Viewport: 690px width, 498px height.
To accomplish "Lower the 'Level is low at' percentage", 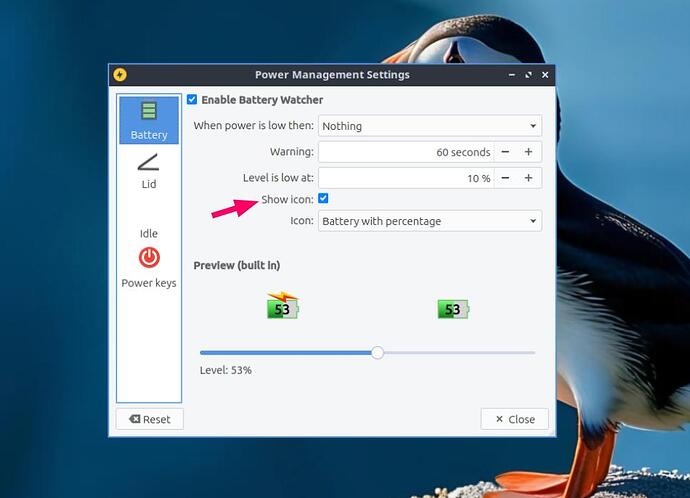I will [505, 178].
